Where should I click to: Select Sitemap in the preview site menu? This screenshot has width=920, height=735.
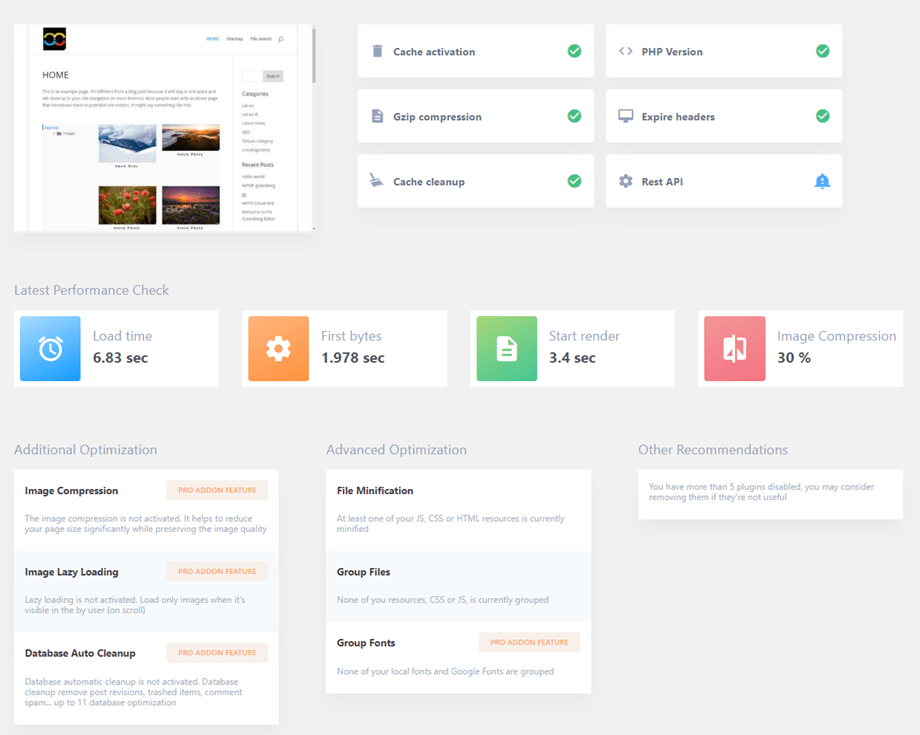235,39
